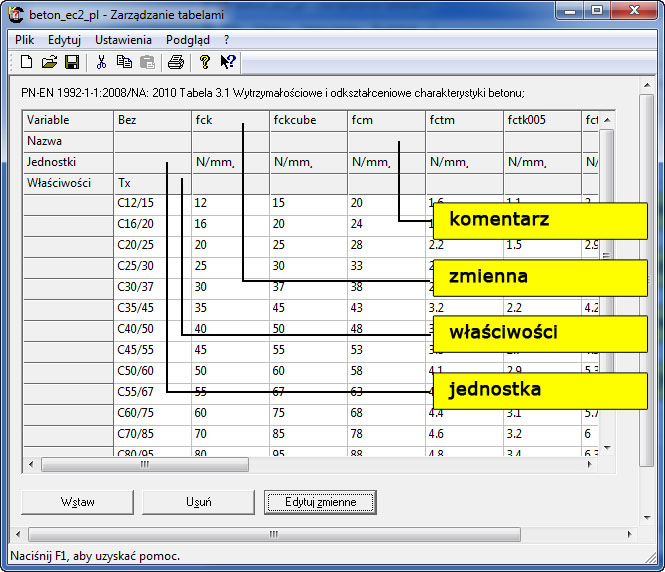Click the fckcube column header cell
The width and height of the screenshot is (665, 572).
pos(308,120)
